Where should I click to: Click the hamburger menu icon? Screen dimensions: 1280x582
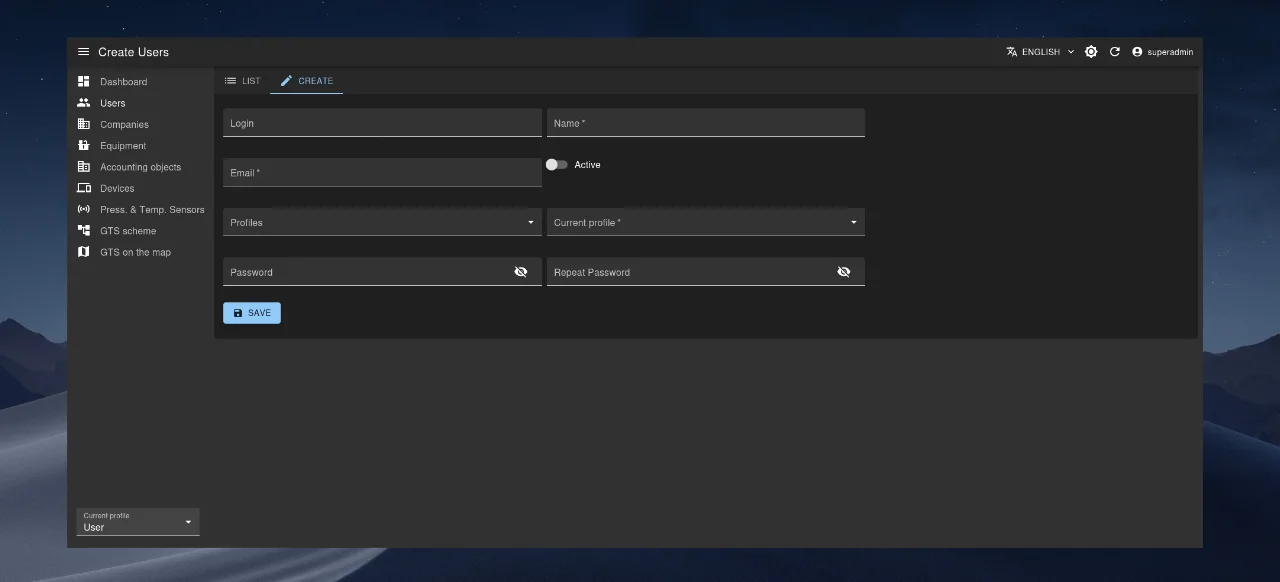(x=83, y=52)
